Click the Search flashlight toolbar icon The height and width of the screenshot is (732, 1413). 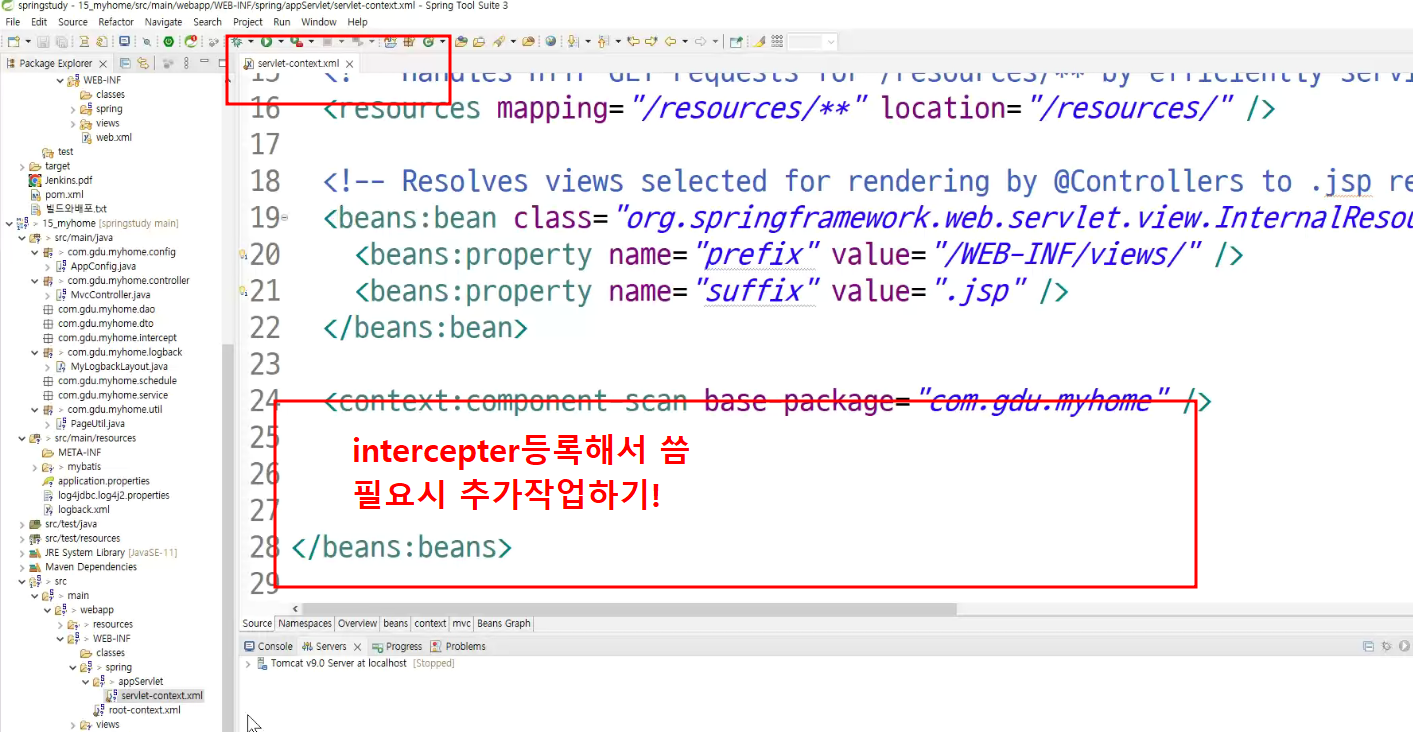coord(499,42)
